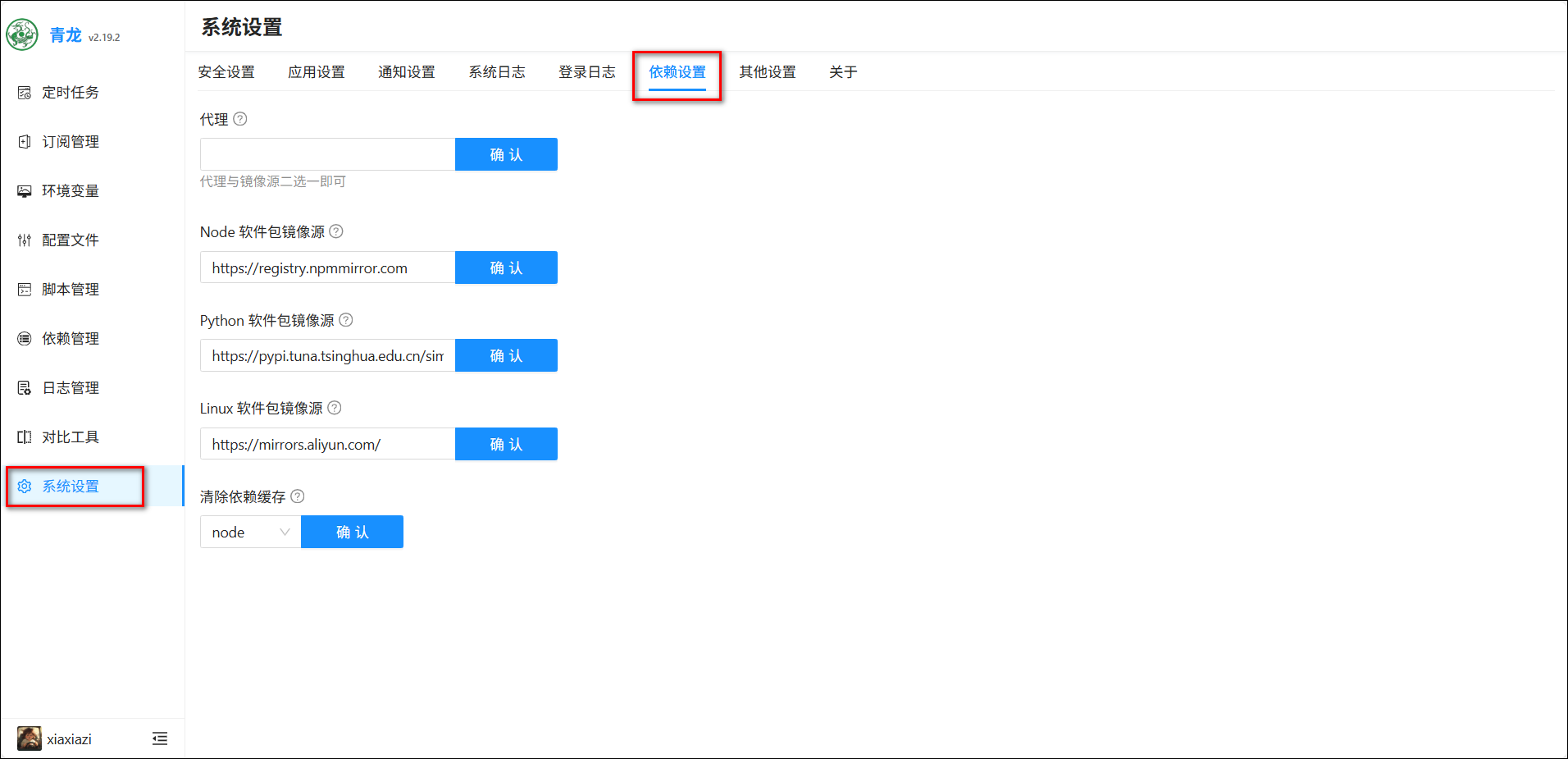1568x759 pixels.
Task: Click the Linux mirror URL input field
Action: tap(327, 444)
